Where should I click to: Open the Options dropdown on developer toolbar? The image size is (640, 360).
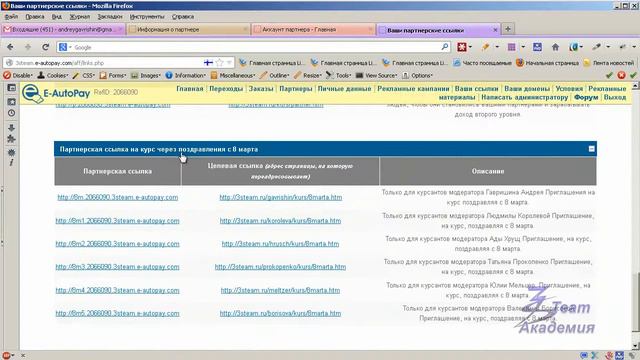click(x=417, y=76)
